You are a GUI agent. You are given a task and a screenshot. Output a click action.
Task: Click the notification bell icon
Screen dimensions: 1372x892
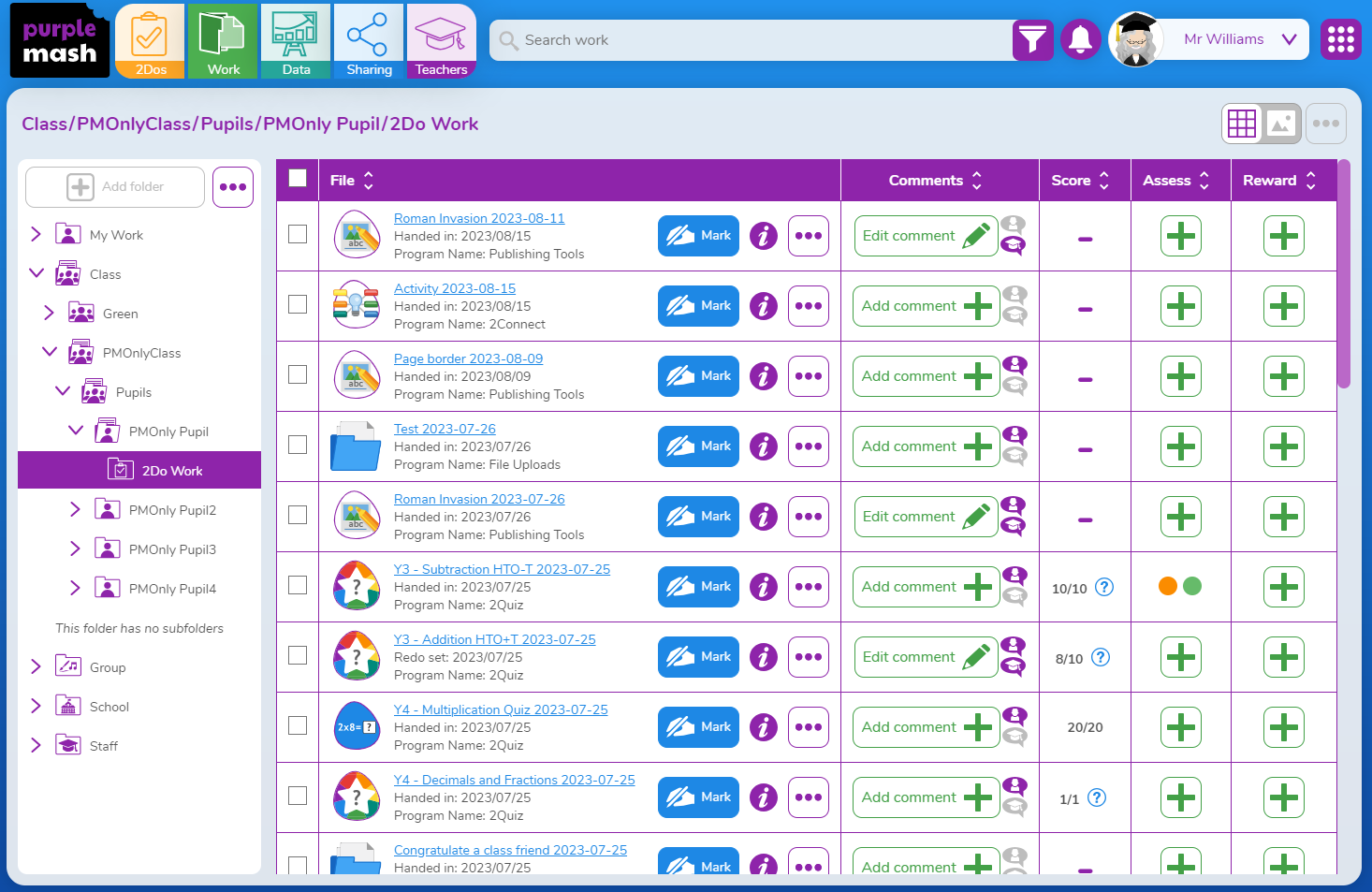[x=1080, y=40]
